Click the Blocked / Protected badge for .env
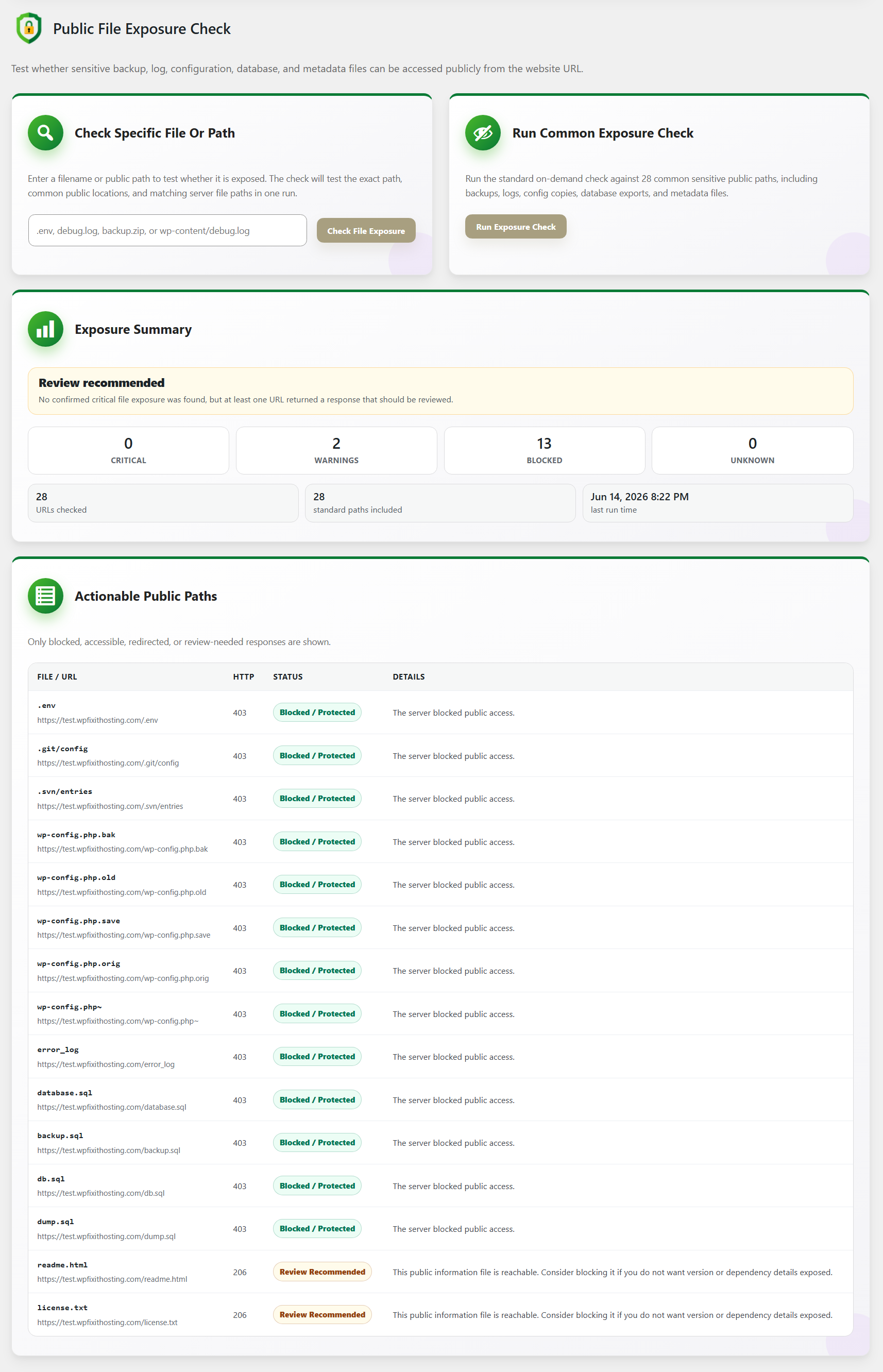The width and height of the screenshot is (883, 1372). (317, 712)
